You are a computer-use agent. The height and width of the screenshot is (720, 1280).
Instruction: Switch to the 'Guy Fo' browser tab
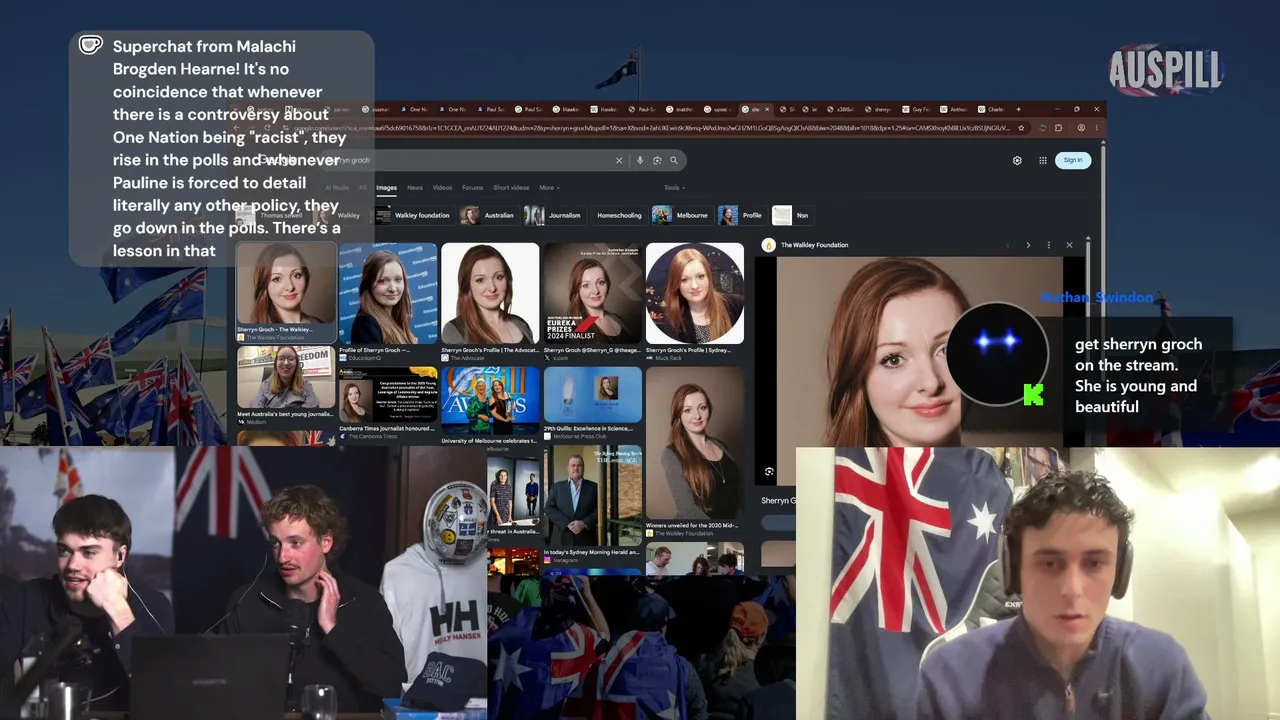(x=918, y=109)
